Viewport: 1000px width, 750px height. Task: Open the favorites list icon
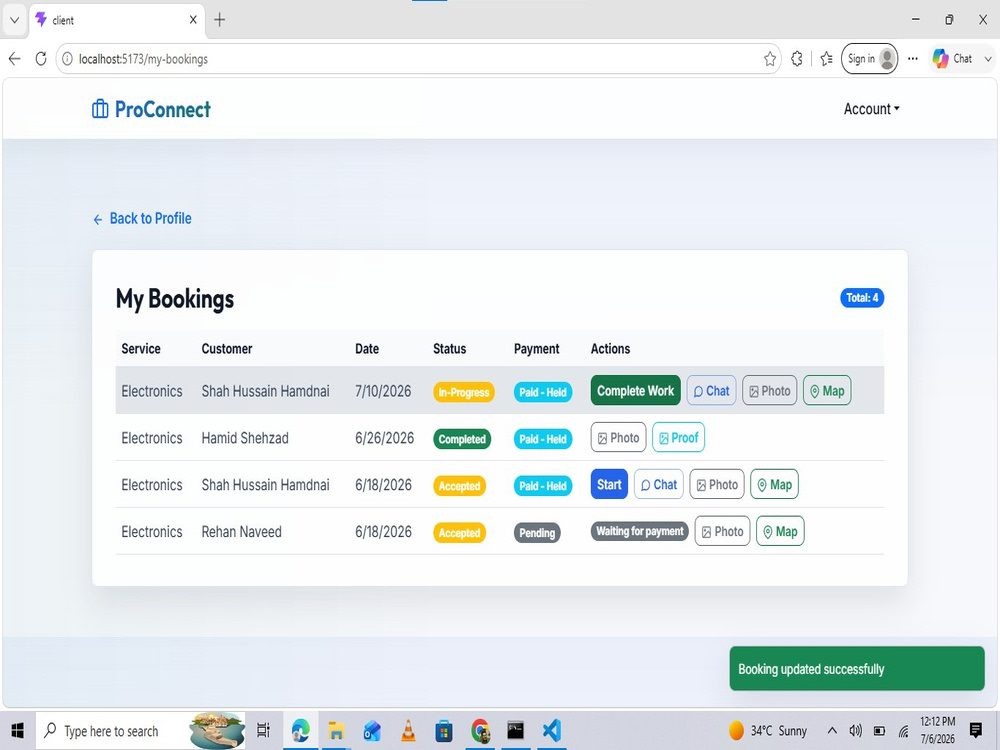pos(827,59)
